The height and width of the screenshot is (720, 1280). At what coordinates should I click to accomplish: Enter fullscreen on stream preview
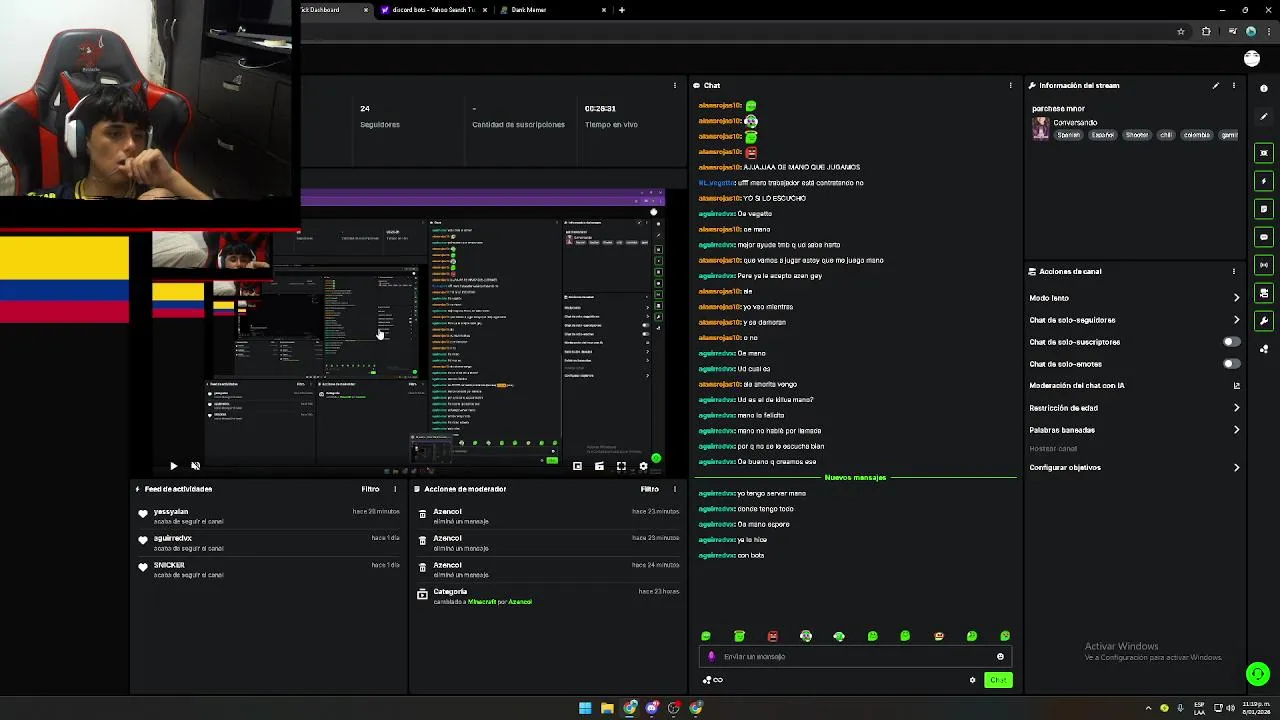pyautogui.click(x=621, y=466)
